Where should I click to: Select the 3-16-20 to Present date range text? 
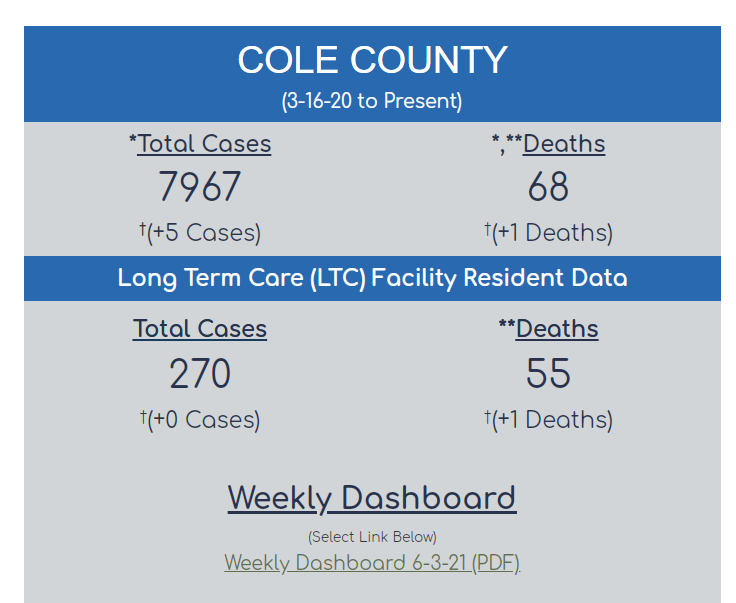tap(372, 101)
